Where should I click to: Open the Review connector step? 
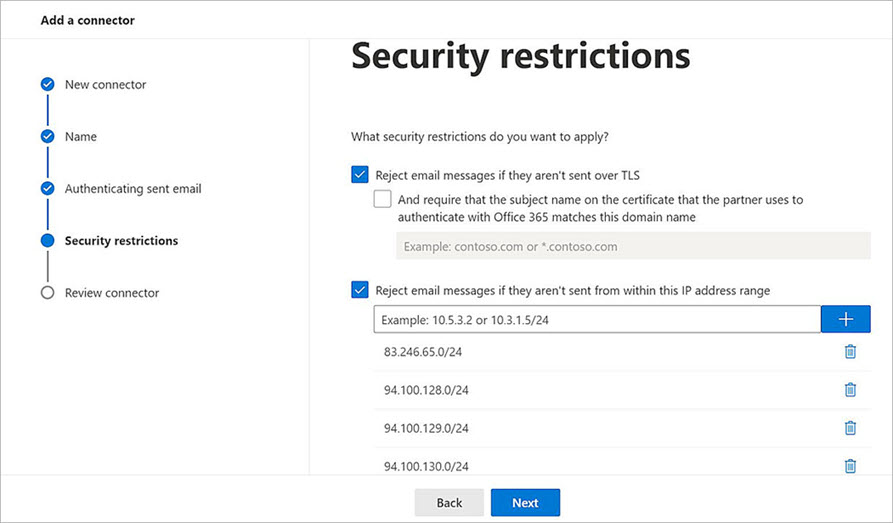[x=112, y=293]
